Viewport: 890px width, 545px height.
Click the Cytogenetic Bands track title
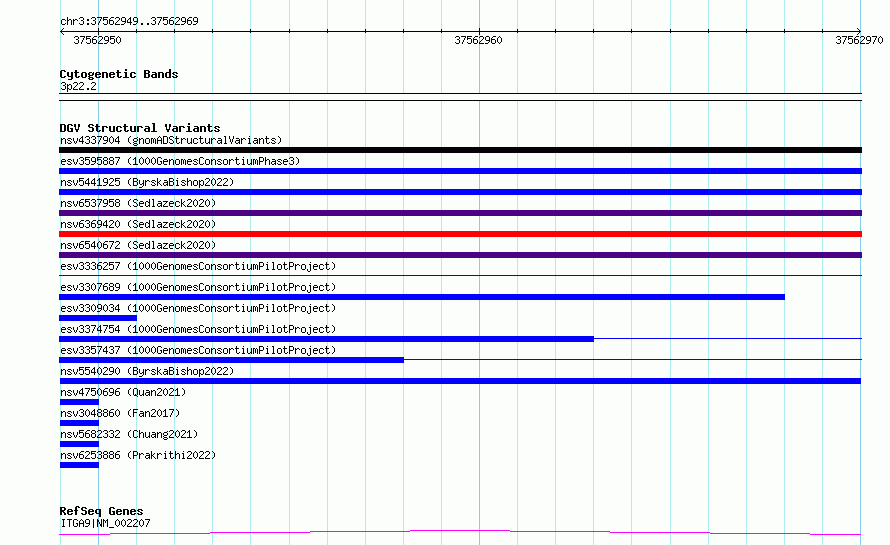coord(119,74)
